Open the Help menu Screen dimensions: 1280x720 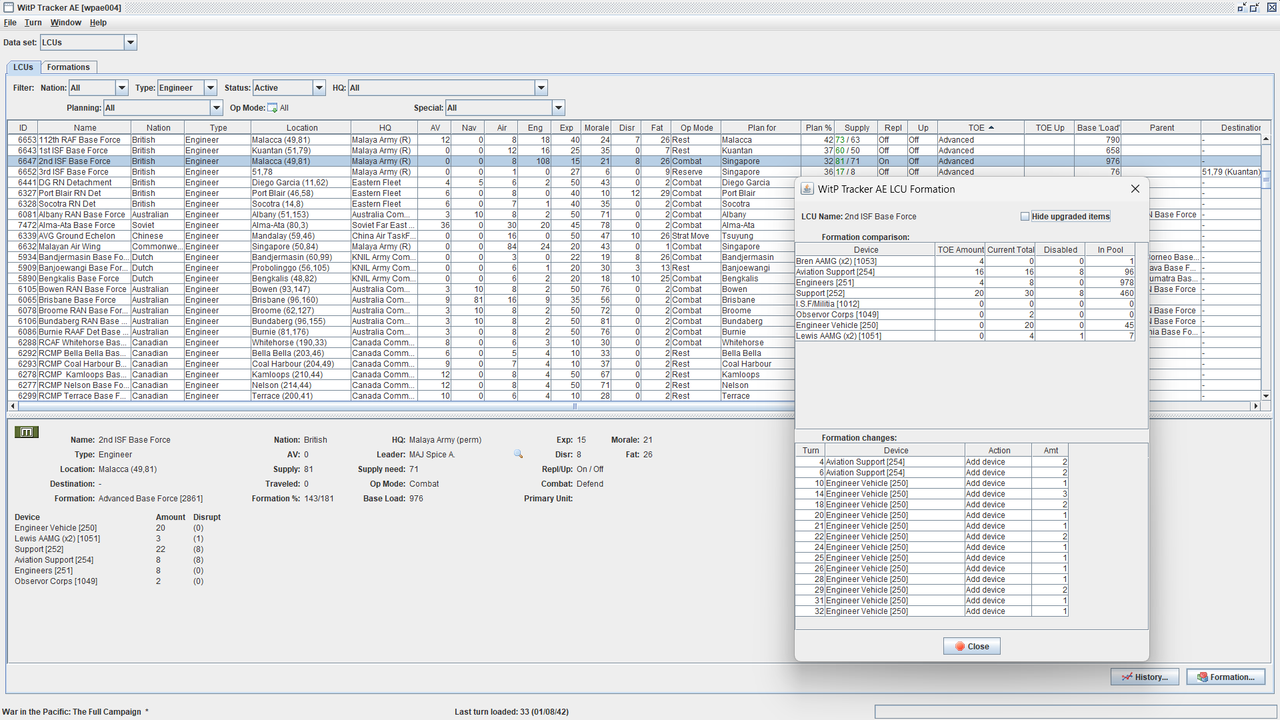98,22
